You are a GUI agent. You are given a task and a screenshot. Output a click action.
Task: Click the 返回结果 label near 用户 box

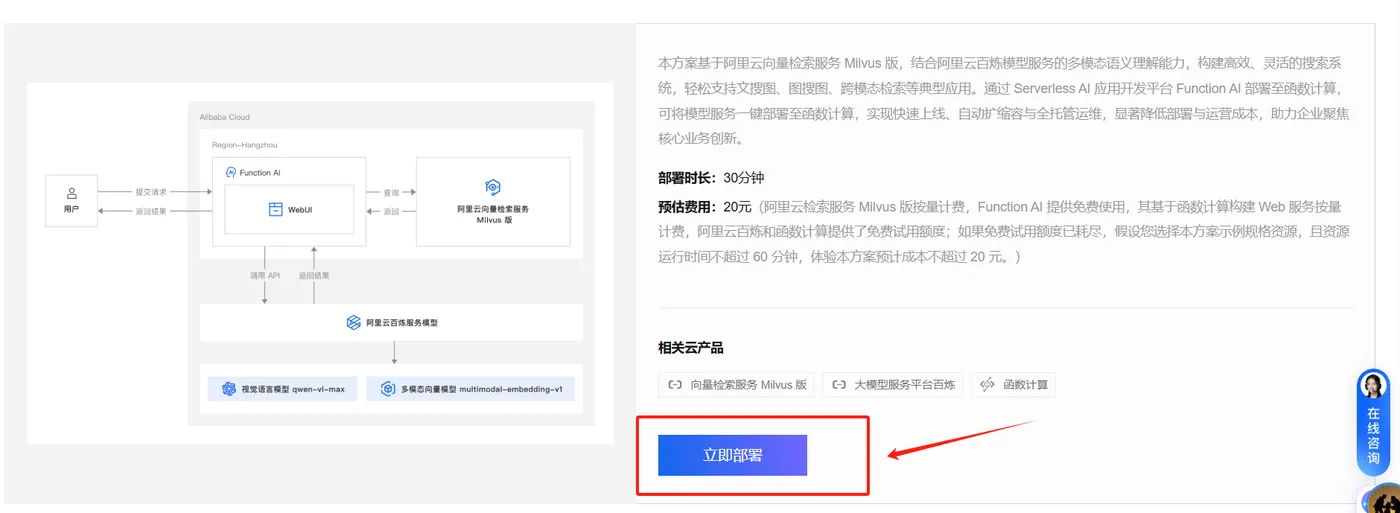click(x=151, y=211)
